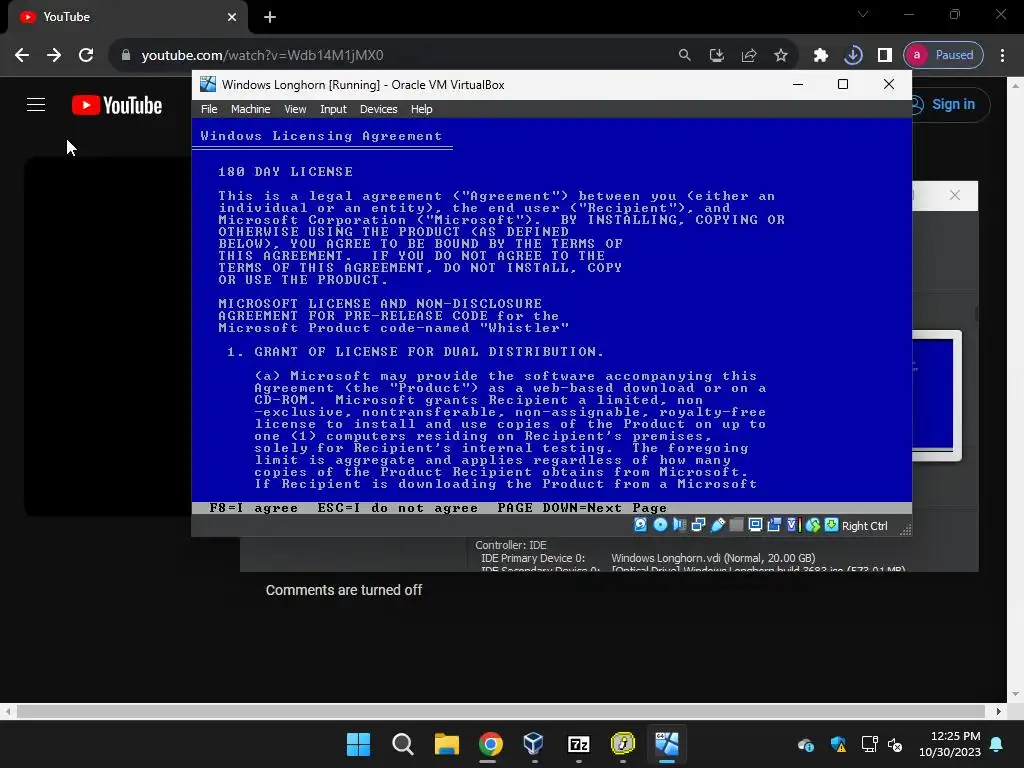Open the Devices menu in VirtualBox
The image size is (1024, 768).
pyautogui.click(x=378, y=109)
